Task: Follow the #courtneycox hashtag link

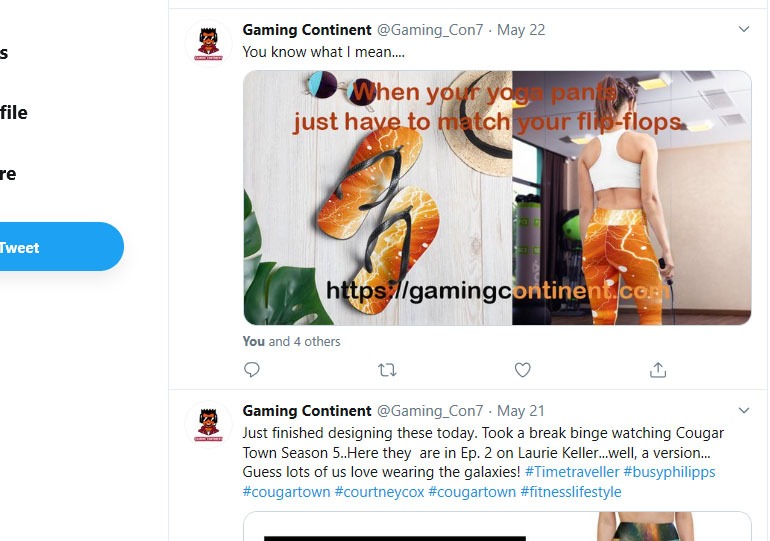Action: pyautogui.click(x=379, y=492)
